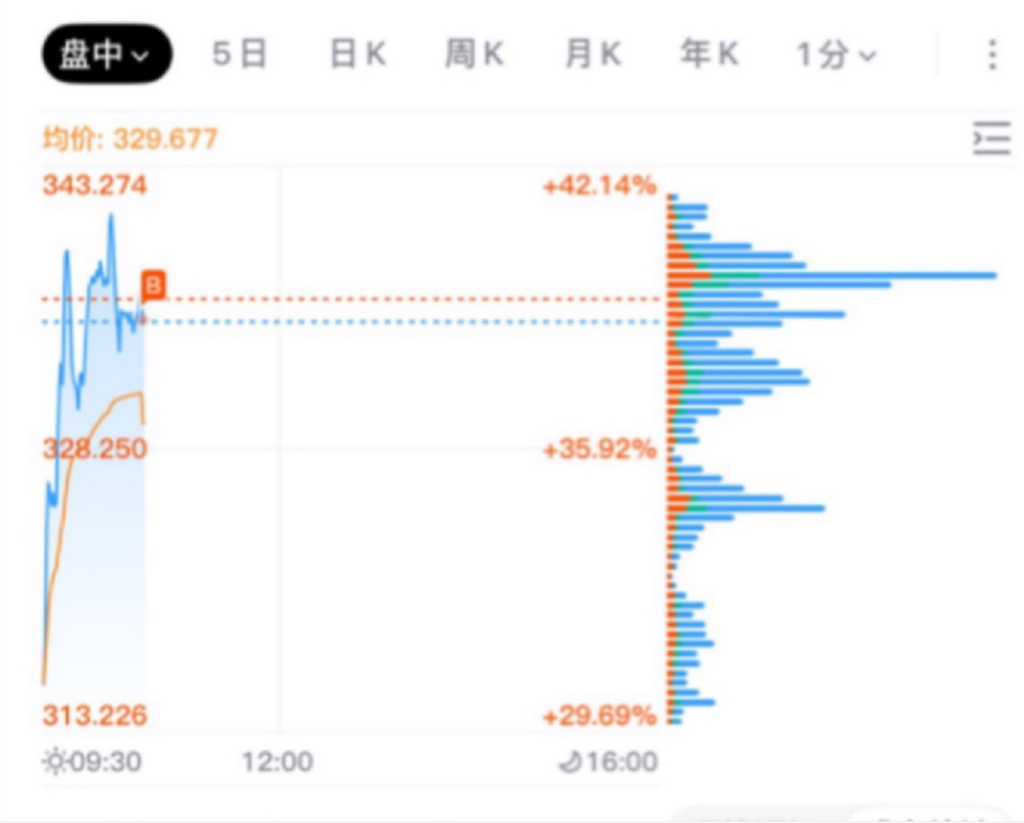Click the 343.274 upper price label
Screen dimensions: 1024x823
click(95, 186)
